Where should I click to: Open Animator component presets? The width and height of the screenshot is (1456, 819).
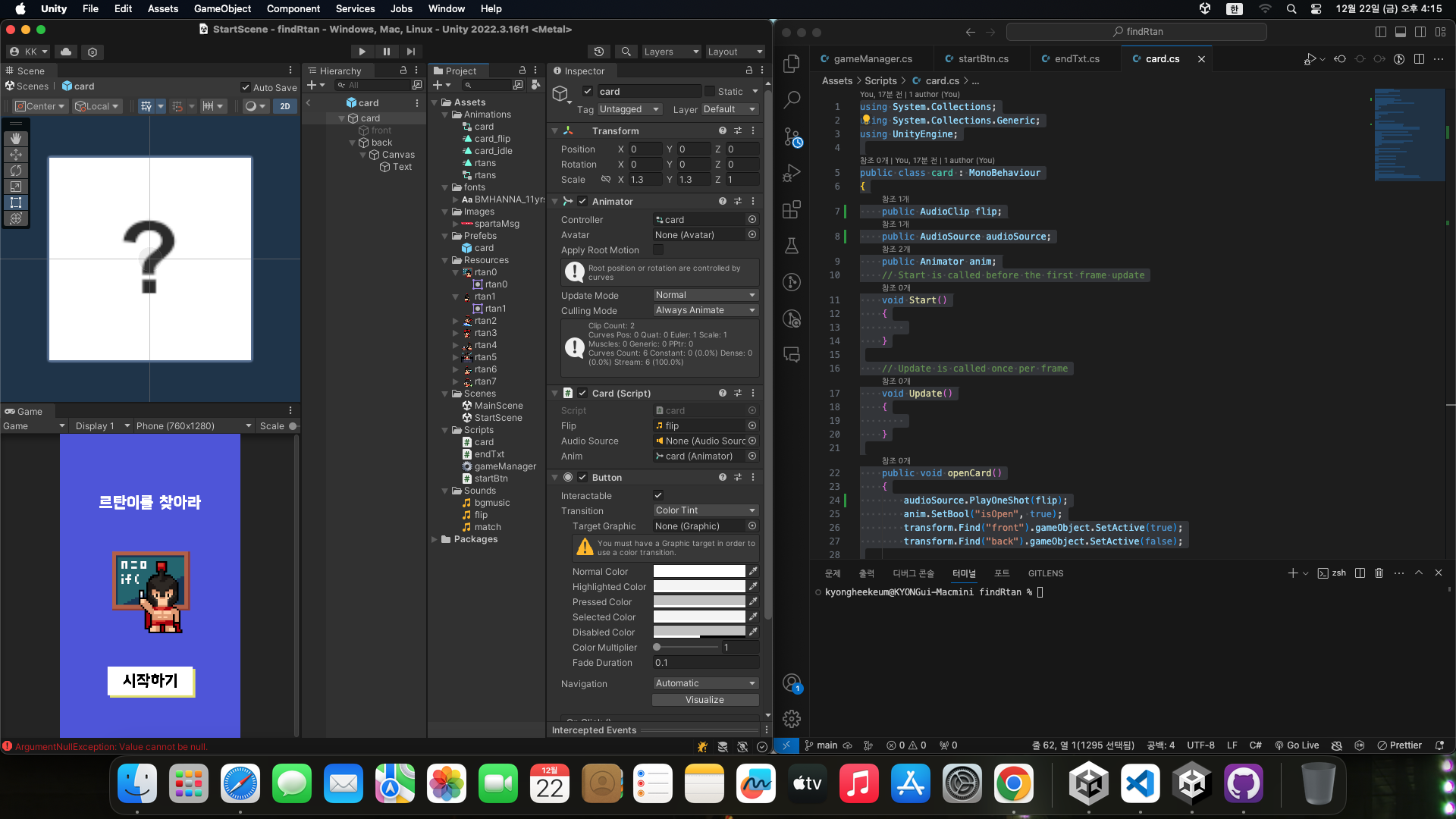(x=738, y=201)
